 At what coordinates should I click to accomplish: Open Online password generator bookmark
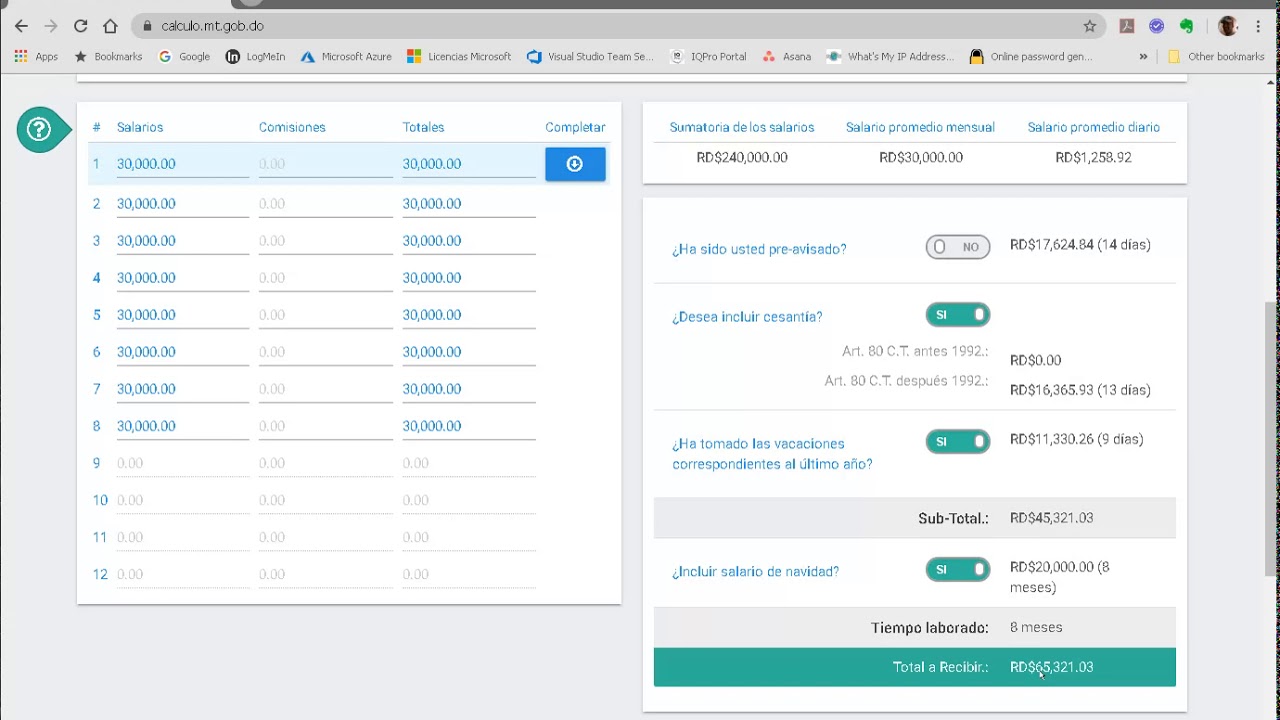[x=1030, y=57]
